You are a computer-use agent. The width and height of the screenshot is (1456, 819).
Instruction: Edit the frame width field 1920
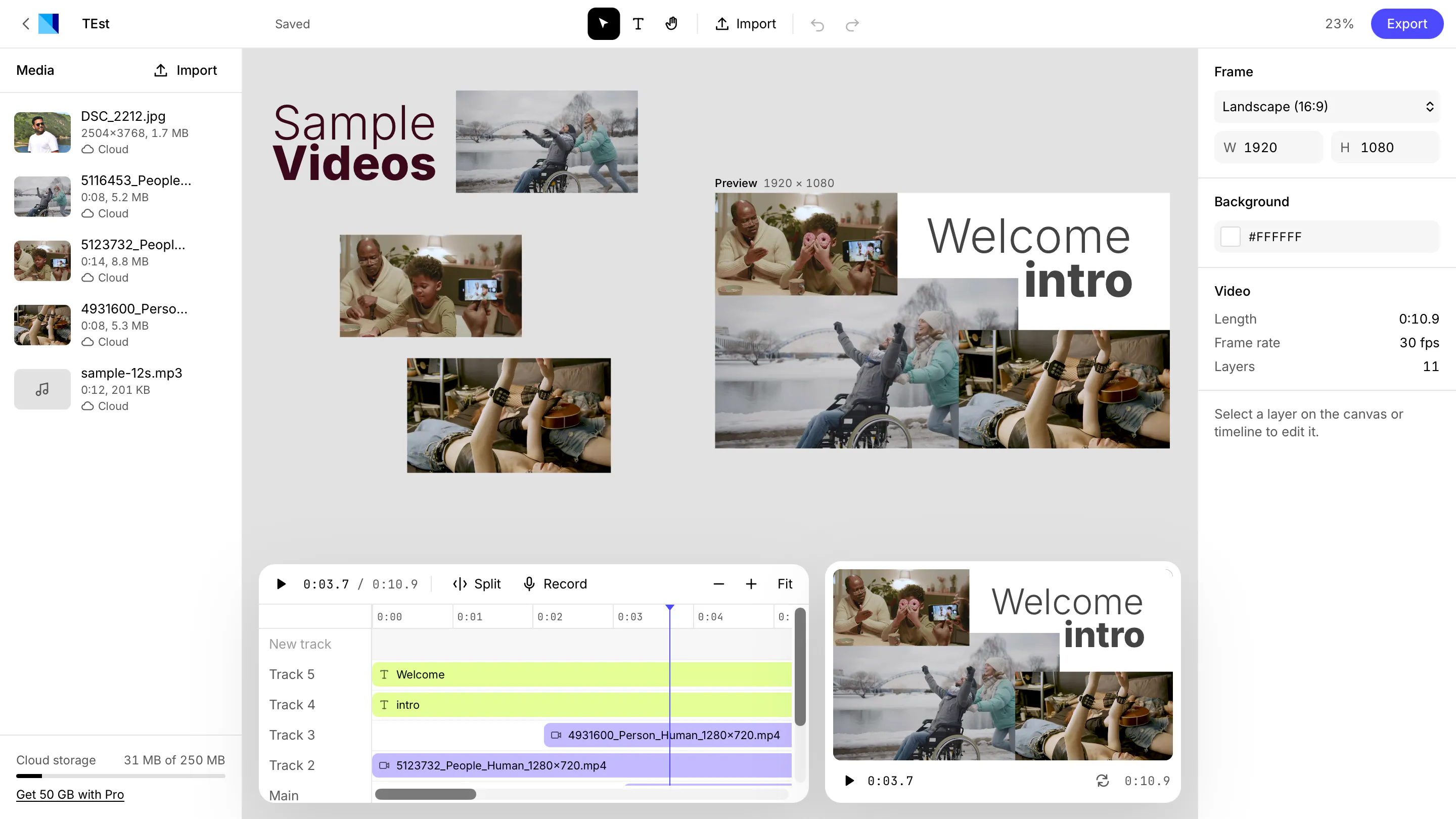(x=1268, y=147)
